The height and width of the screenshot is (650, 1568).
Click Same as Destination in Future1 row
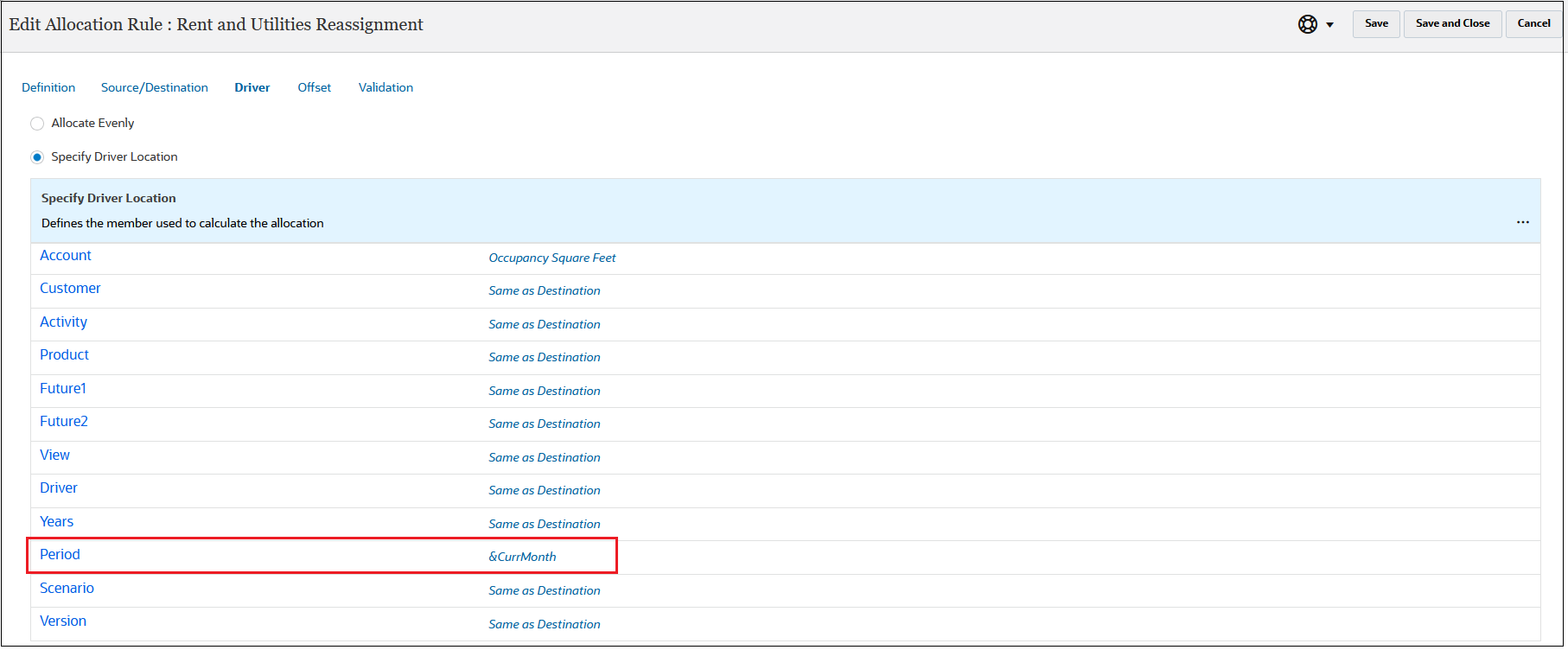(x=545, y=392)
